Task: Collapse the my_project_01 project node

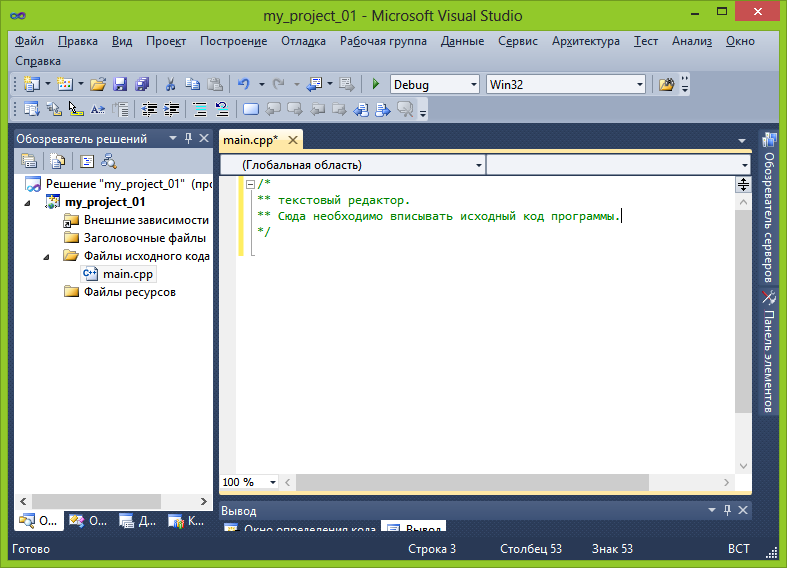Action: pos(28,203)
